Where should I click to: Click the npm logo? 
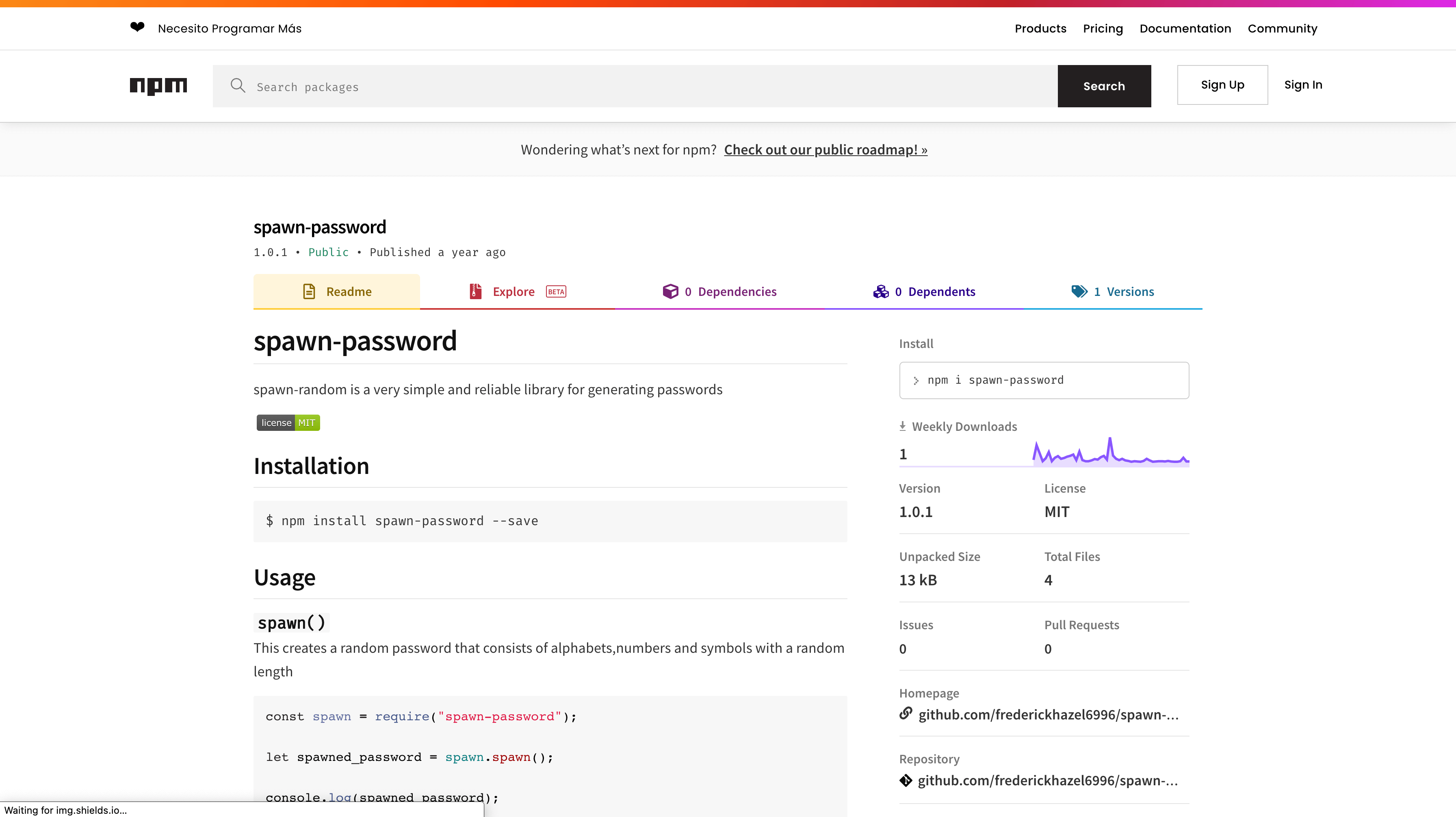click(158, 86)
